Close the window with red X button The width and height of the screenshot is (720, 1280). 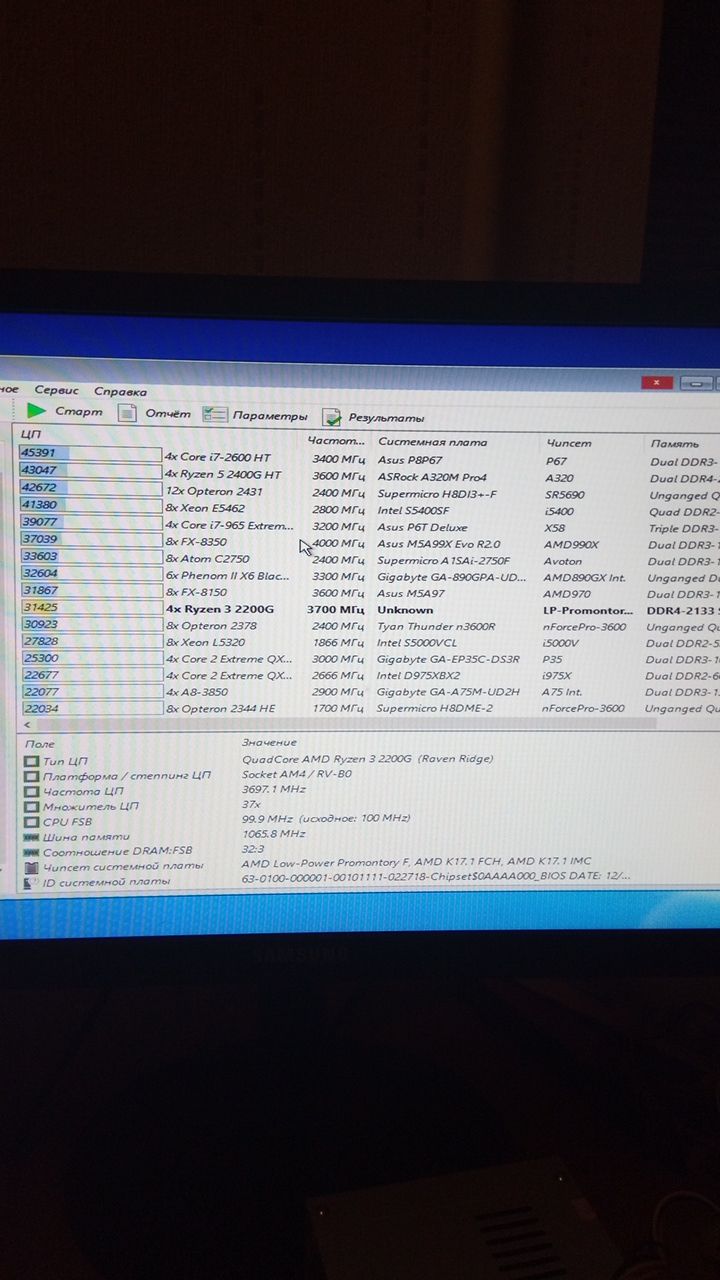click(656, 382)
